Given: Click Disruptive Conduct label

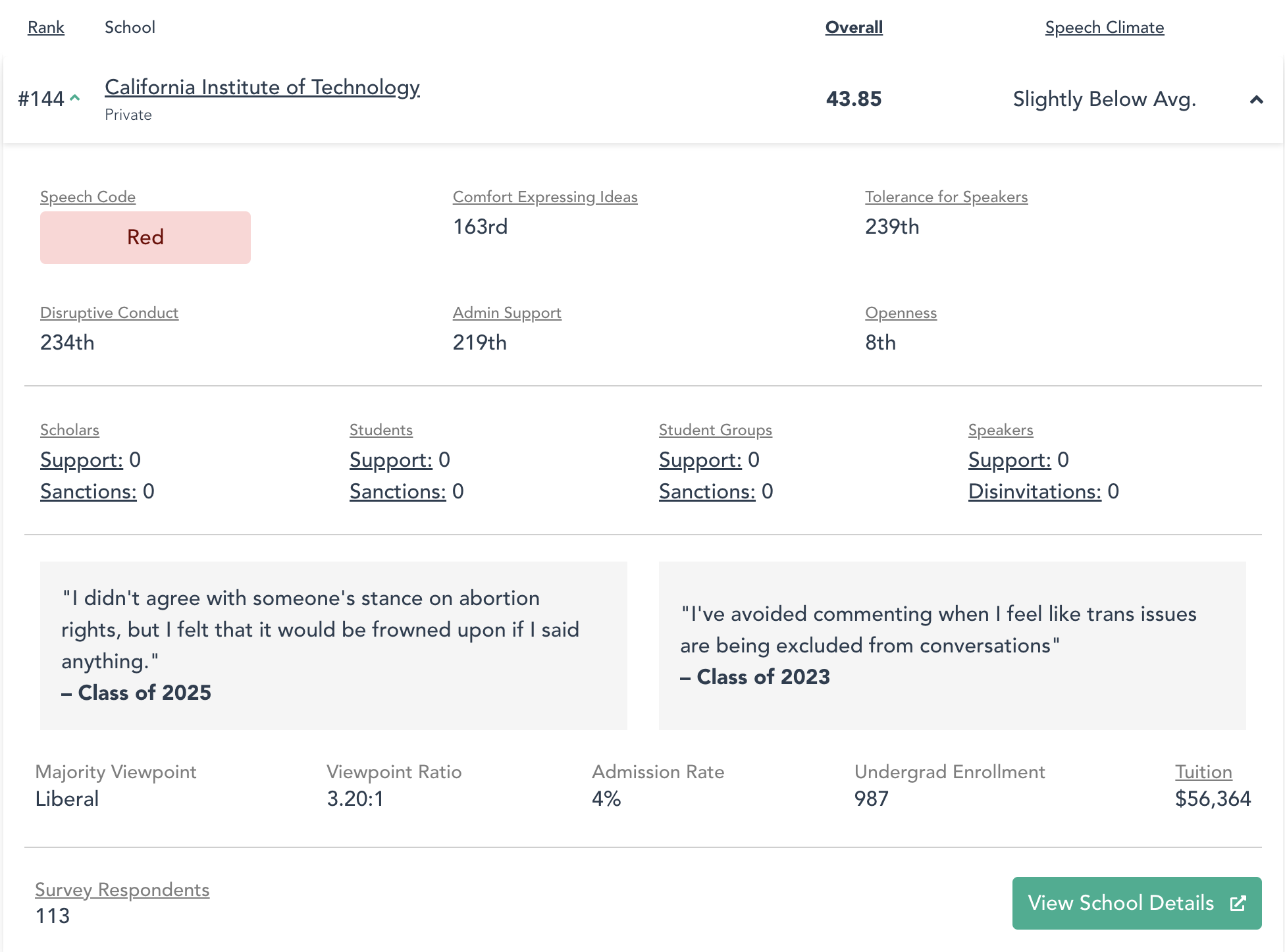Looking at the screenshot, I should click(109, 313).
